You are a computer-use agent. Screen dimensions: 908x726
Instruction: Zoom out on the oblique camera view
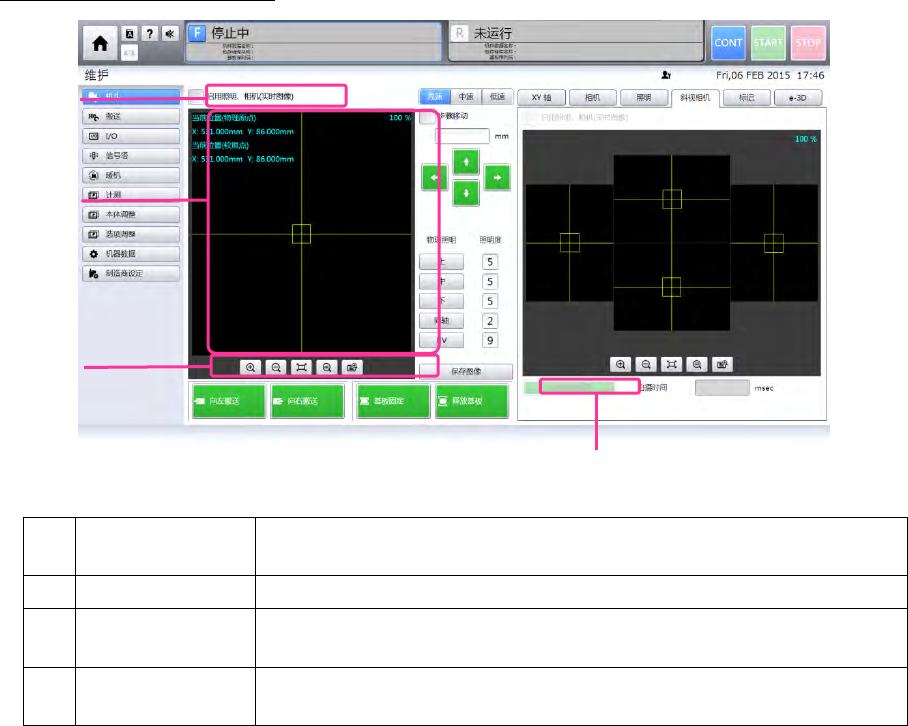646,366
